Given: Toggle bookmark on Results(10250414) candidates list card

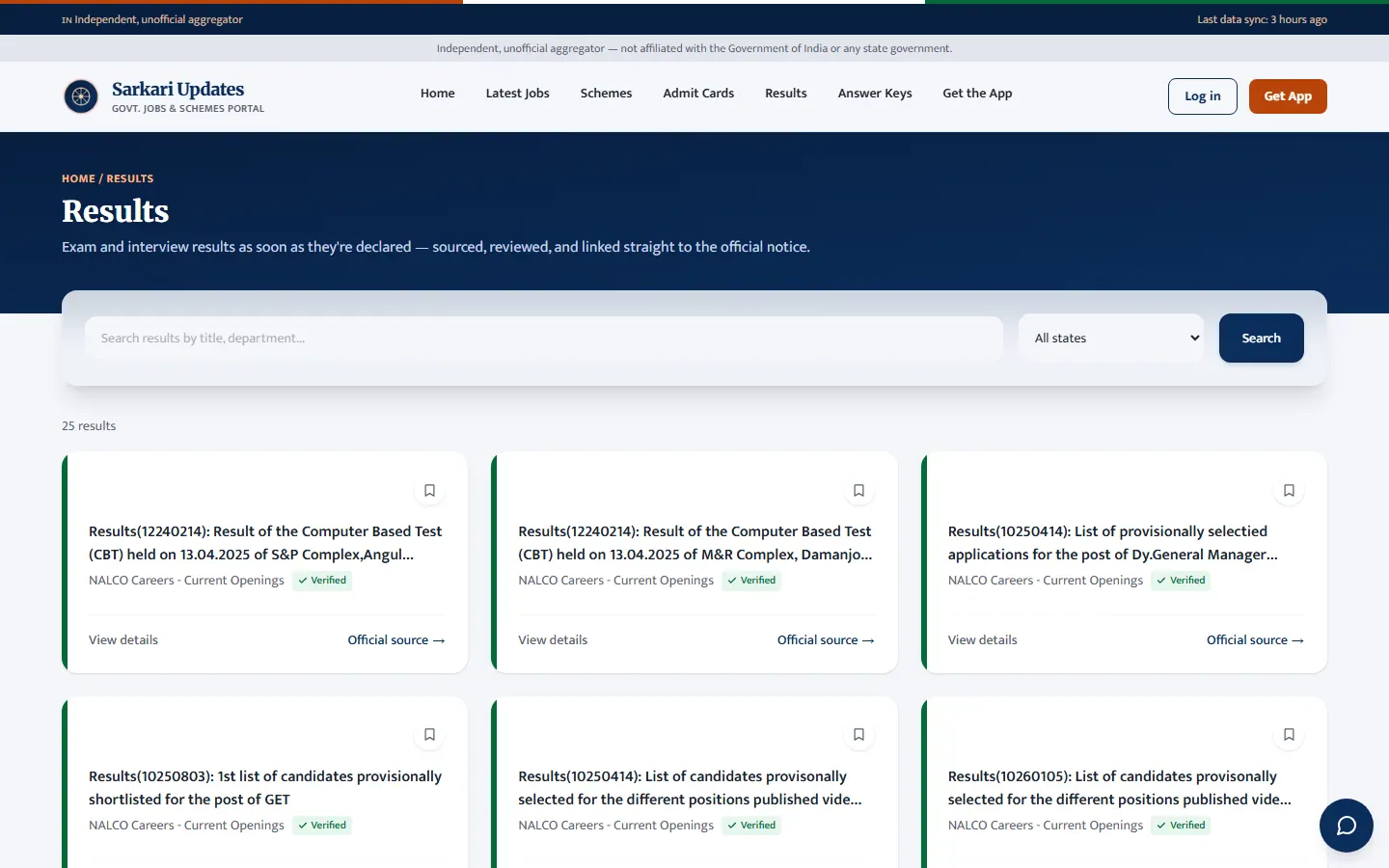Looking at the screenshot, I should 858,735.
